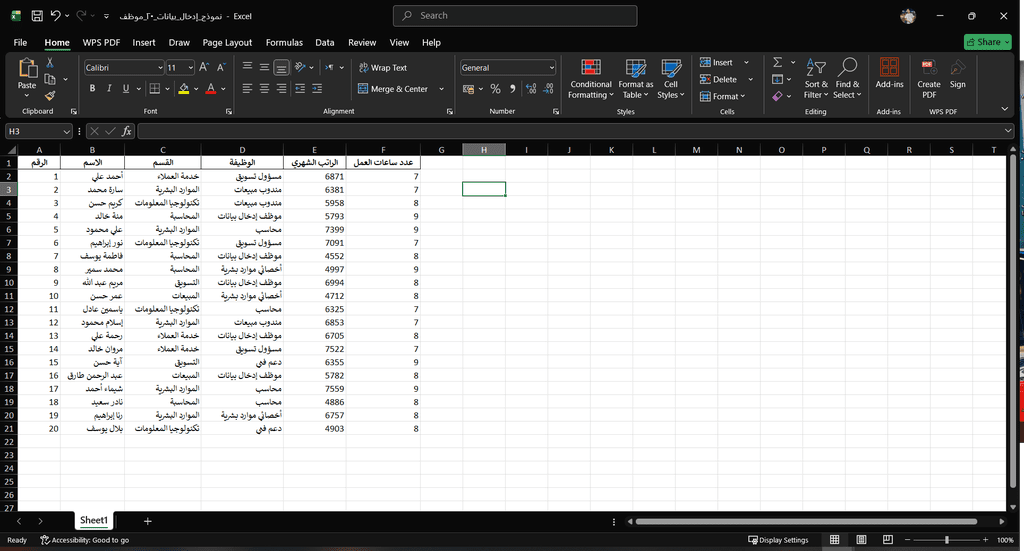1024x551 pixels.
Task: Switch to the Page Layout tab
Action: click(227, 43)
